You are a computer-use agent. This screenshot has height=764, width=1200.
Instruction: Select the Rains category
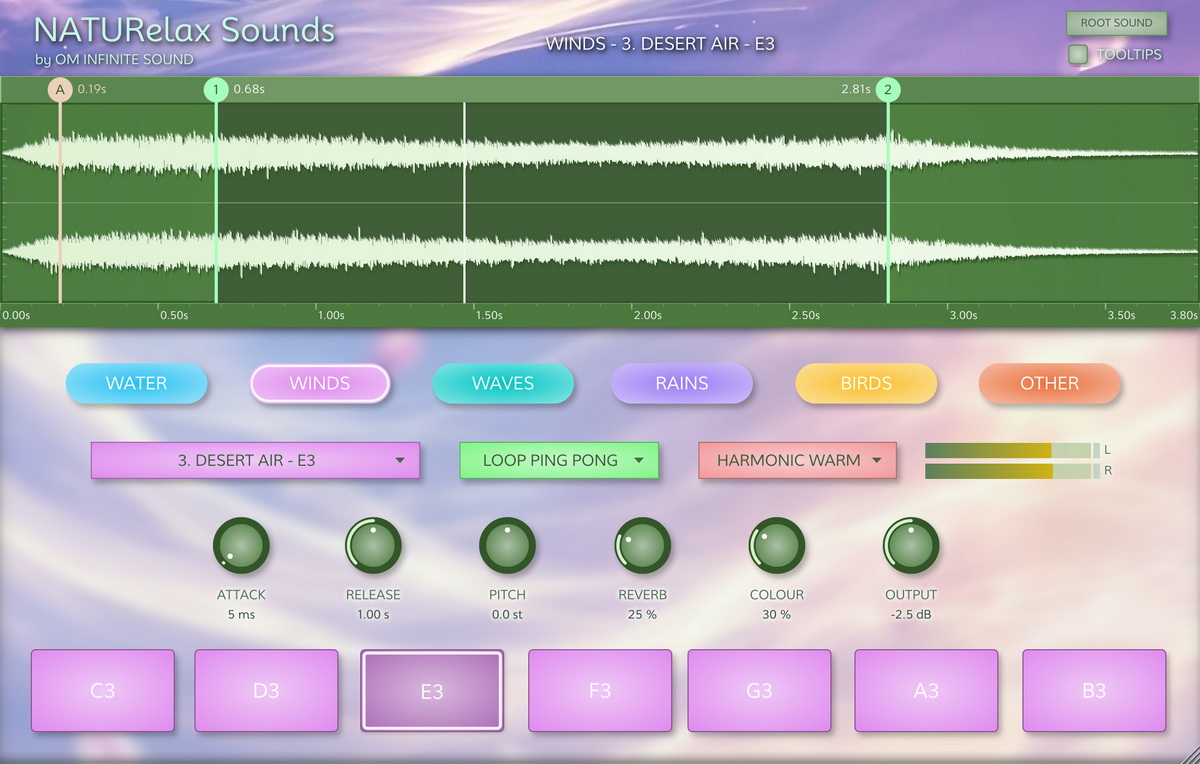coord(682,383)
